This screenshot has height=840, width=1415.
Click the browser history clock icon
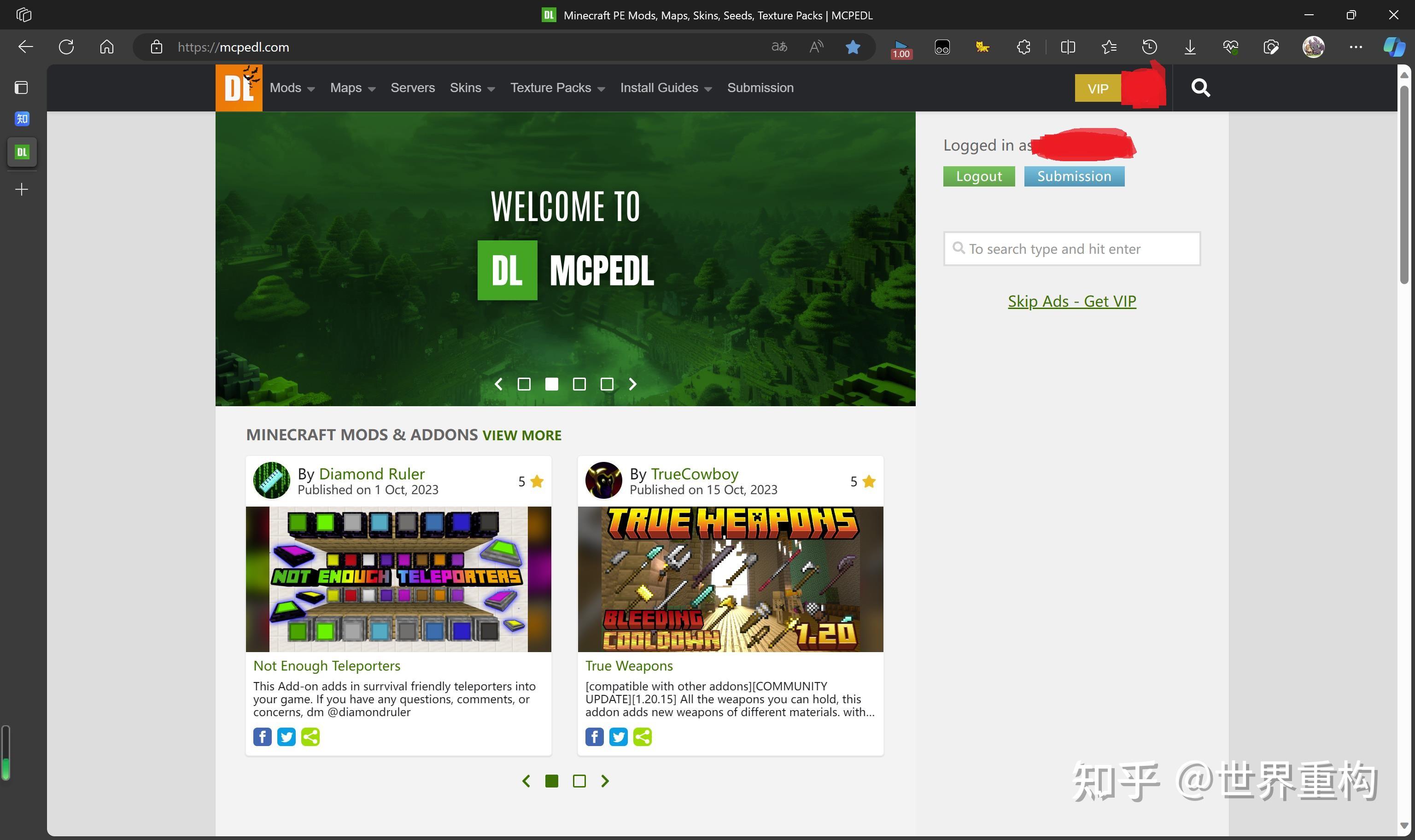point(1150,47)
